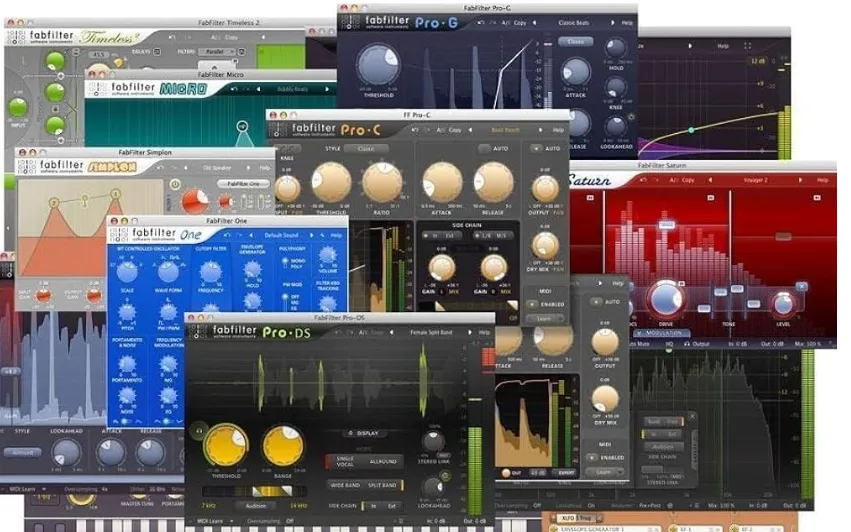Click the Pro-G Knee knob
The height and width of the screenshot is (532, 851).
(x=615, y=87)
